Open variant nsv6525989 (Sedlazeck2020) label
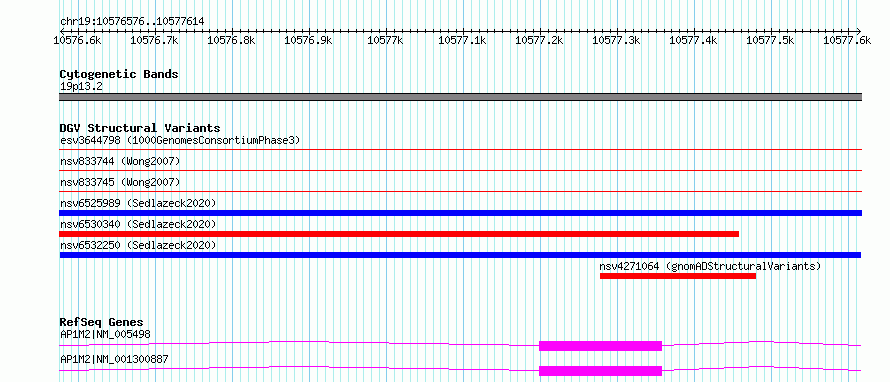The height and width of the screenshot is (382, 890). [x=138, y=203]
